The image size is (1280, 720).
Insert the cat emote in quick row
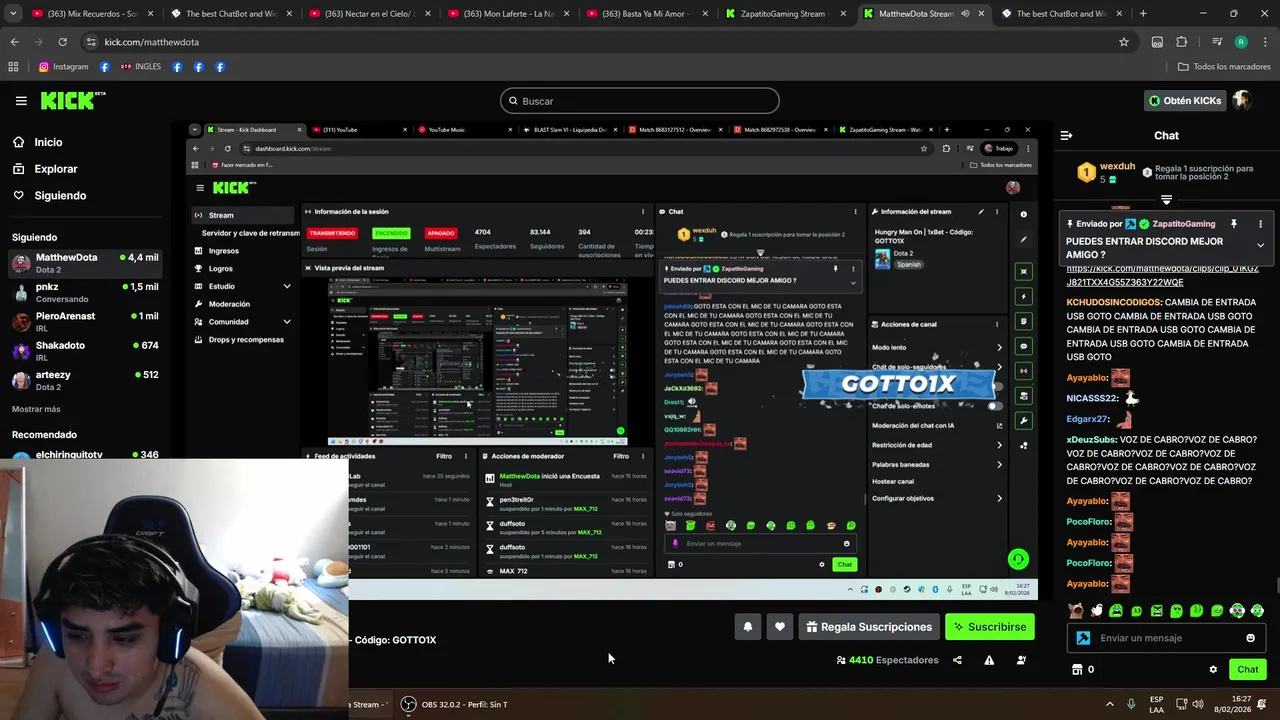tap(1076, 610)
